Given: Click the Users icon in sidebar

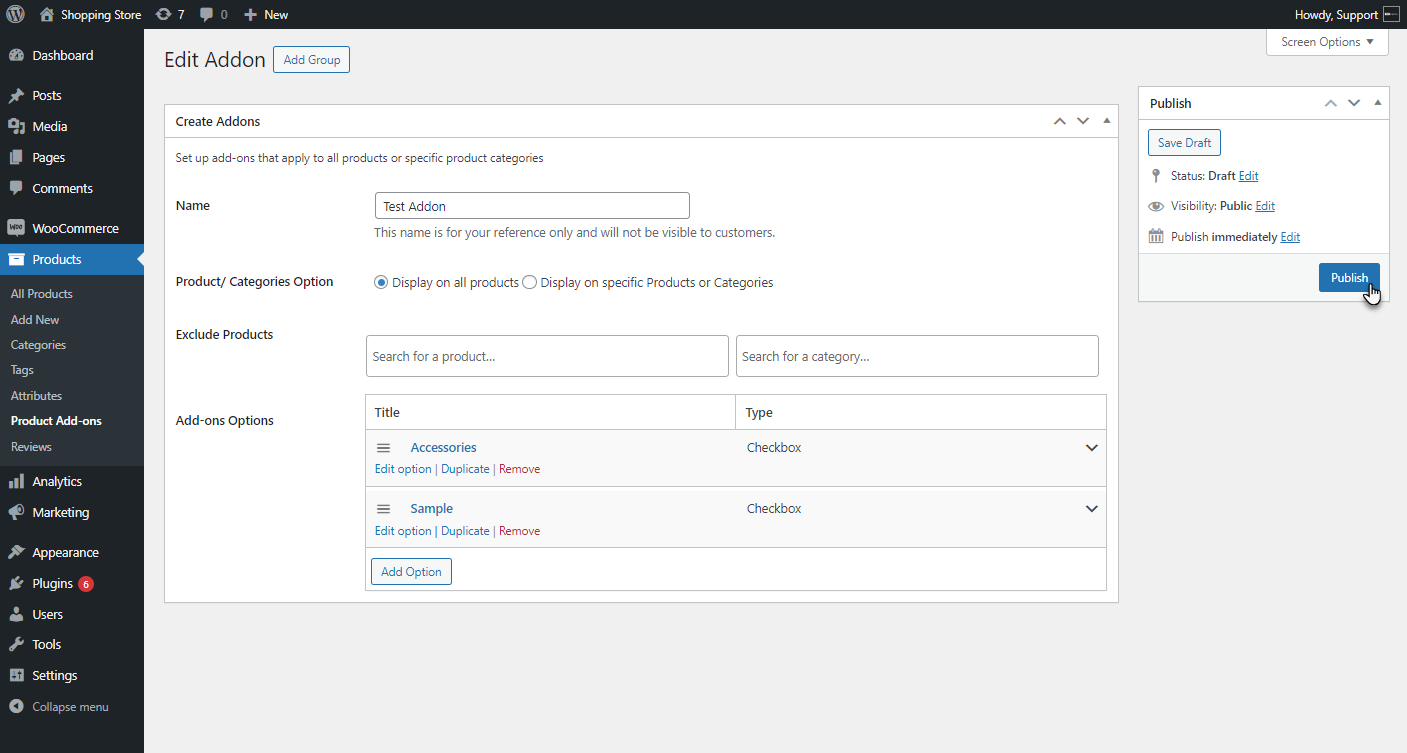Looking at the screenshot, I should [16, 614].
